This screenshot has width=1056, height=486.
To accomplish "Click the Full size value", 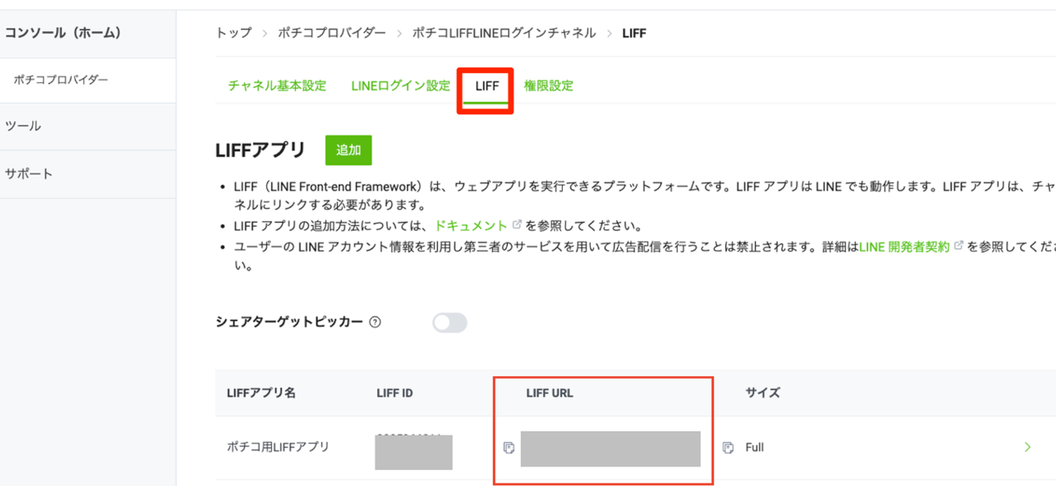I will 754,448.
